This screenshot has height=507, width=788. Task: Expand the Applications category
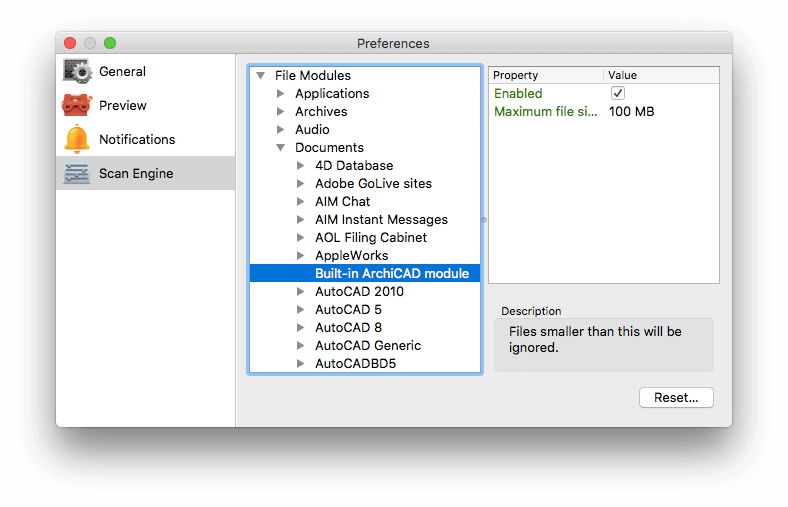[x=281, y=93]
